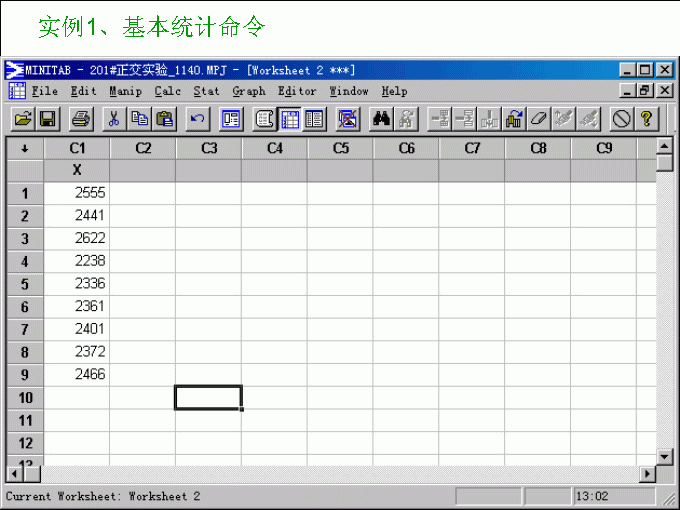Image resolution: width=680 pixels, height=510 pixels.
Task: Select row 5 header
Action: [25, 284]
